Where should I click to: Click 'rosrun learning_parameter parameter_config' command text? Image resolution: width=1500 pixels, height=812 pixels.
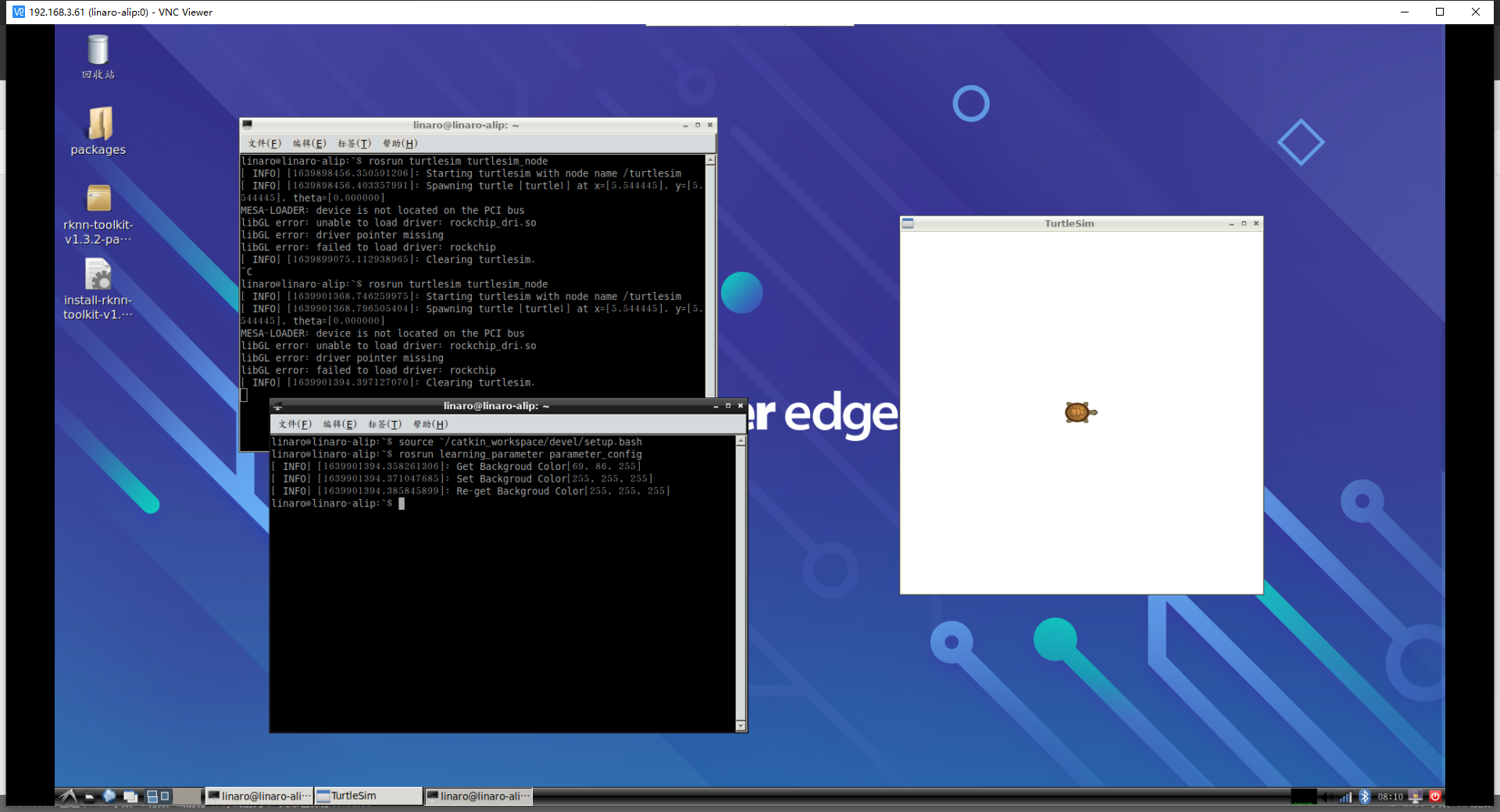[520, 454]
